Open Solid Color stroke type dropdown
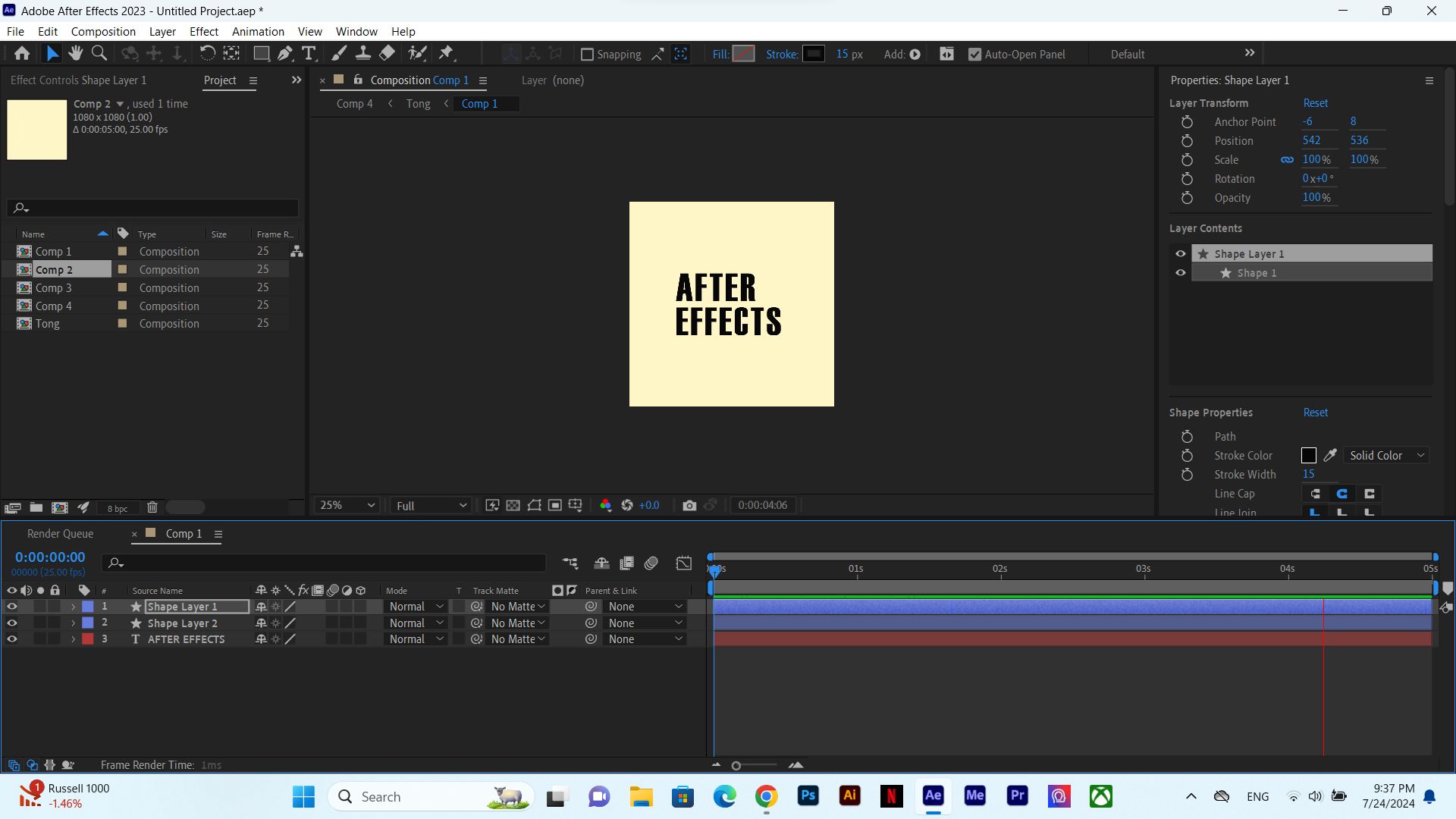The image size is (1456, 819). coord(1387,456)
